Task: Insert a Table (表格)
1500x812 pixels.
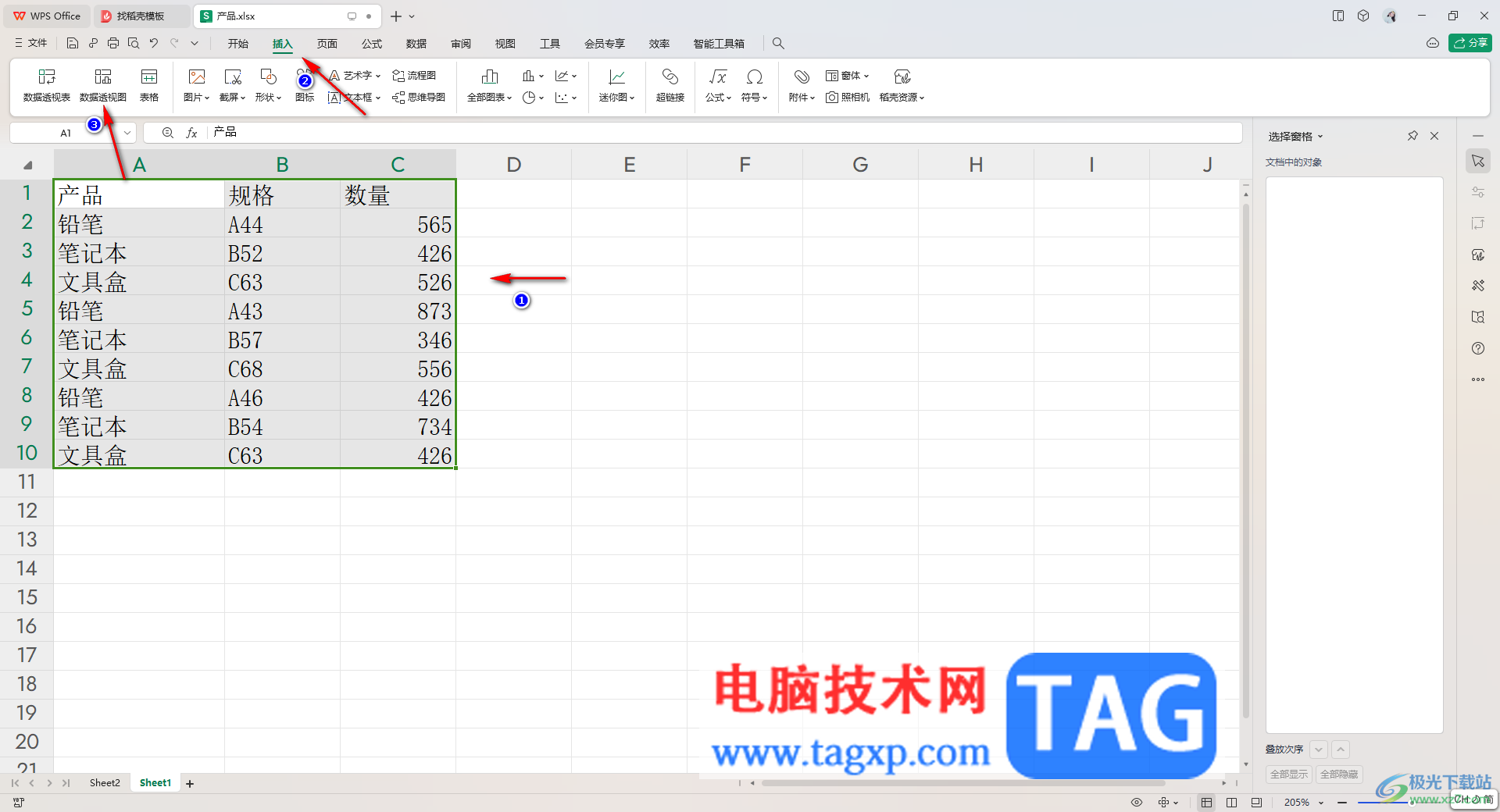Action: click(x=149, y=86)
